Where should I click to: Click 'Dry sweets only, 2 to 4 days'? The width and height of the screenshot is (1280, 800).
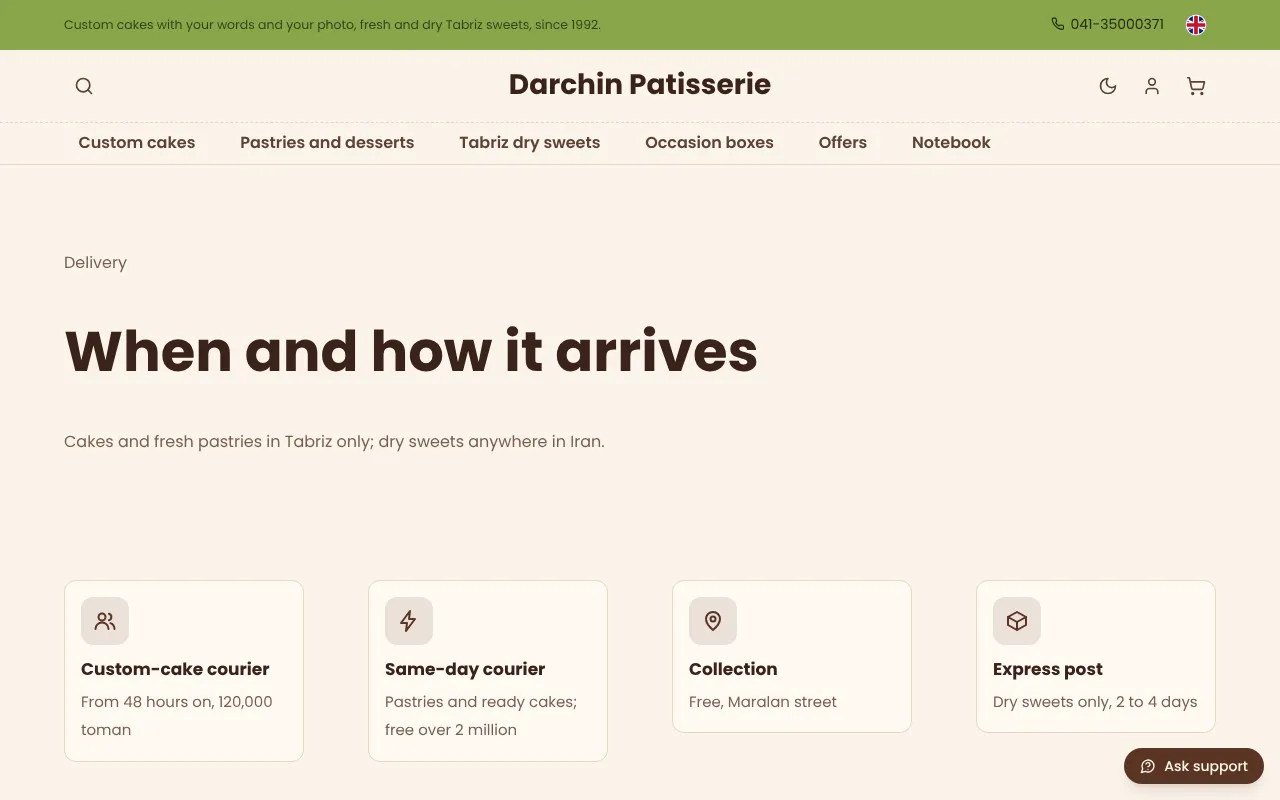pos(1095,702)
